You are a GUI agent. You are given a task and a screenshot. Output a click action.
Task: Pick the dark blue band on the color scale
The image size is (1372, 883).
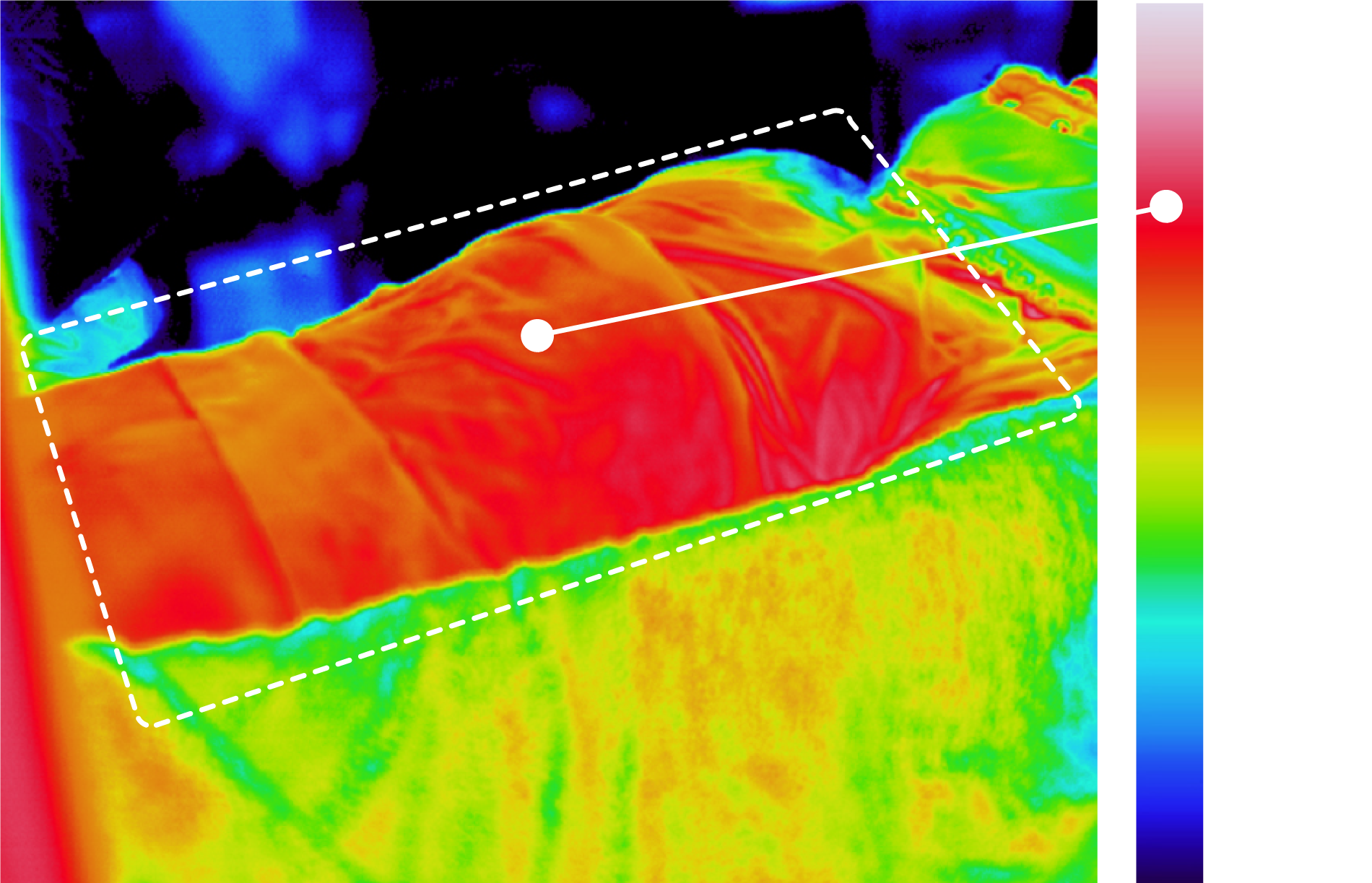1169,809
